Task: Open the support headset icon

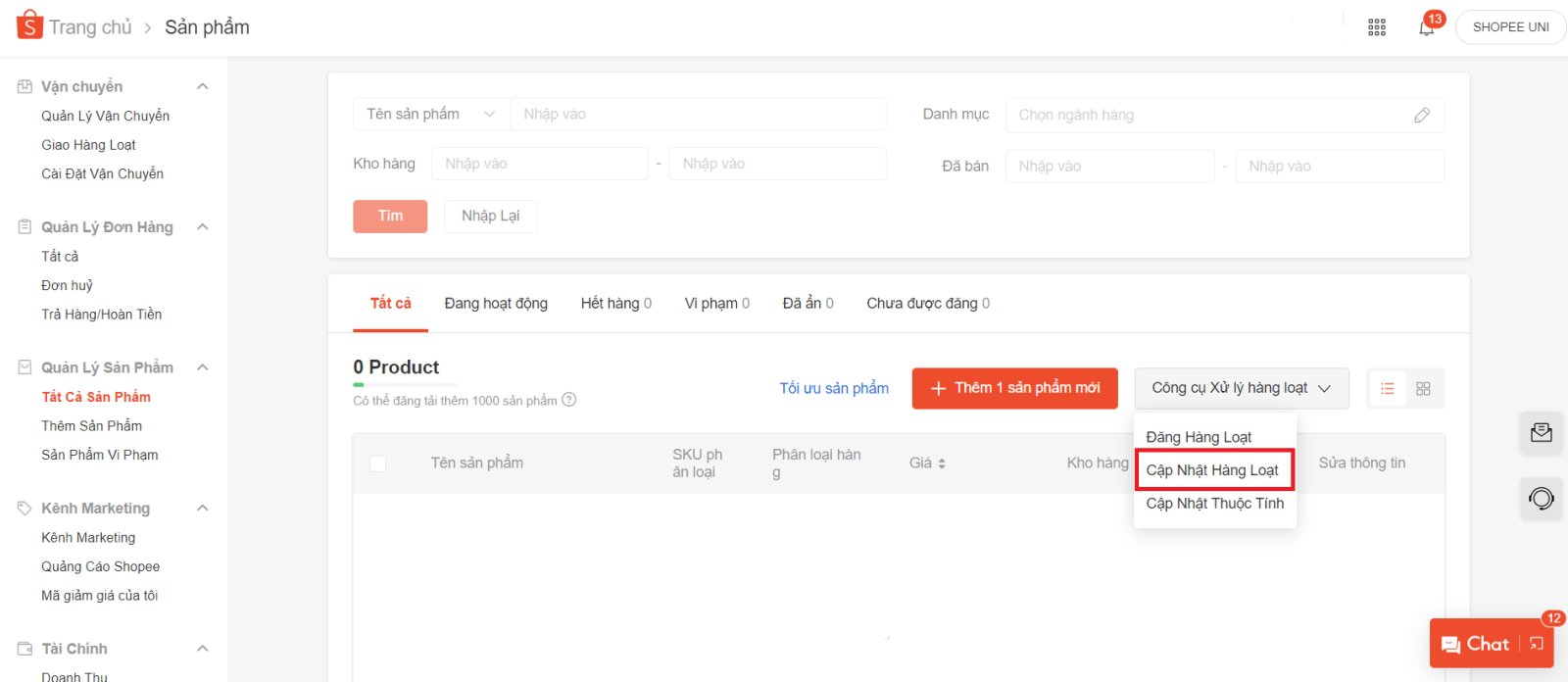Action: pyautogui.click(x=1541, y=499)
